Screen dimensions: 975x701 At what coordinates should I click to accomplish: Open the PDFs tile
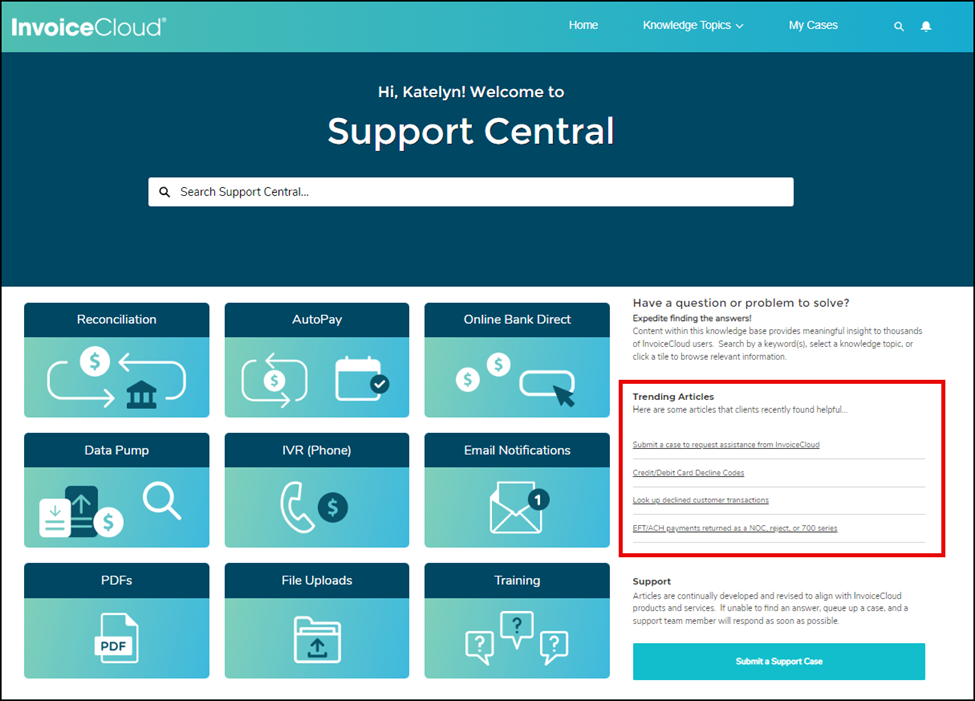tap(117, 621)
